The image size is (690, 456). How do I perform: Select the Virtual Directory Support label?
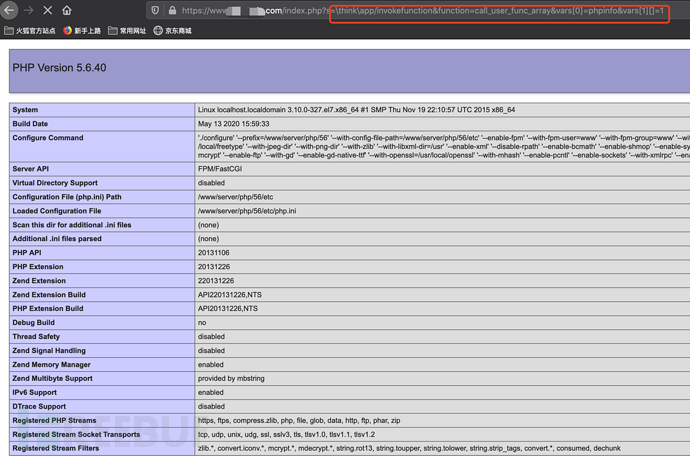55,183
